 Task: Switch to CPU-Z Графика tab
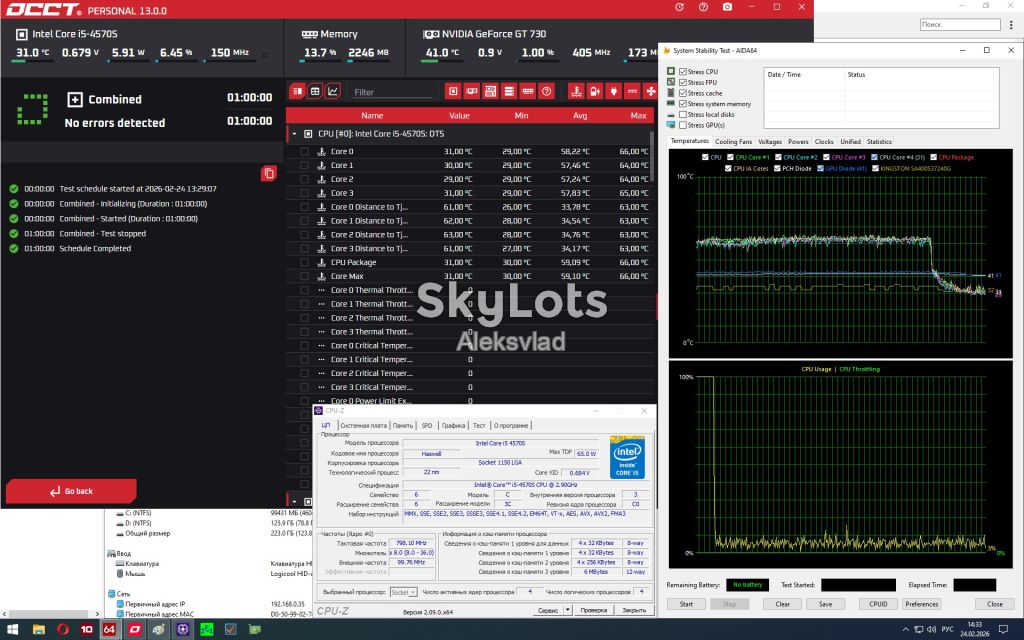(x=453, y=425)
